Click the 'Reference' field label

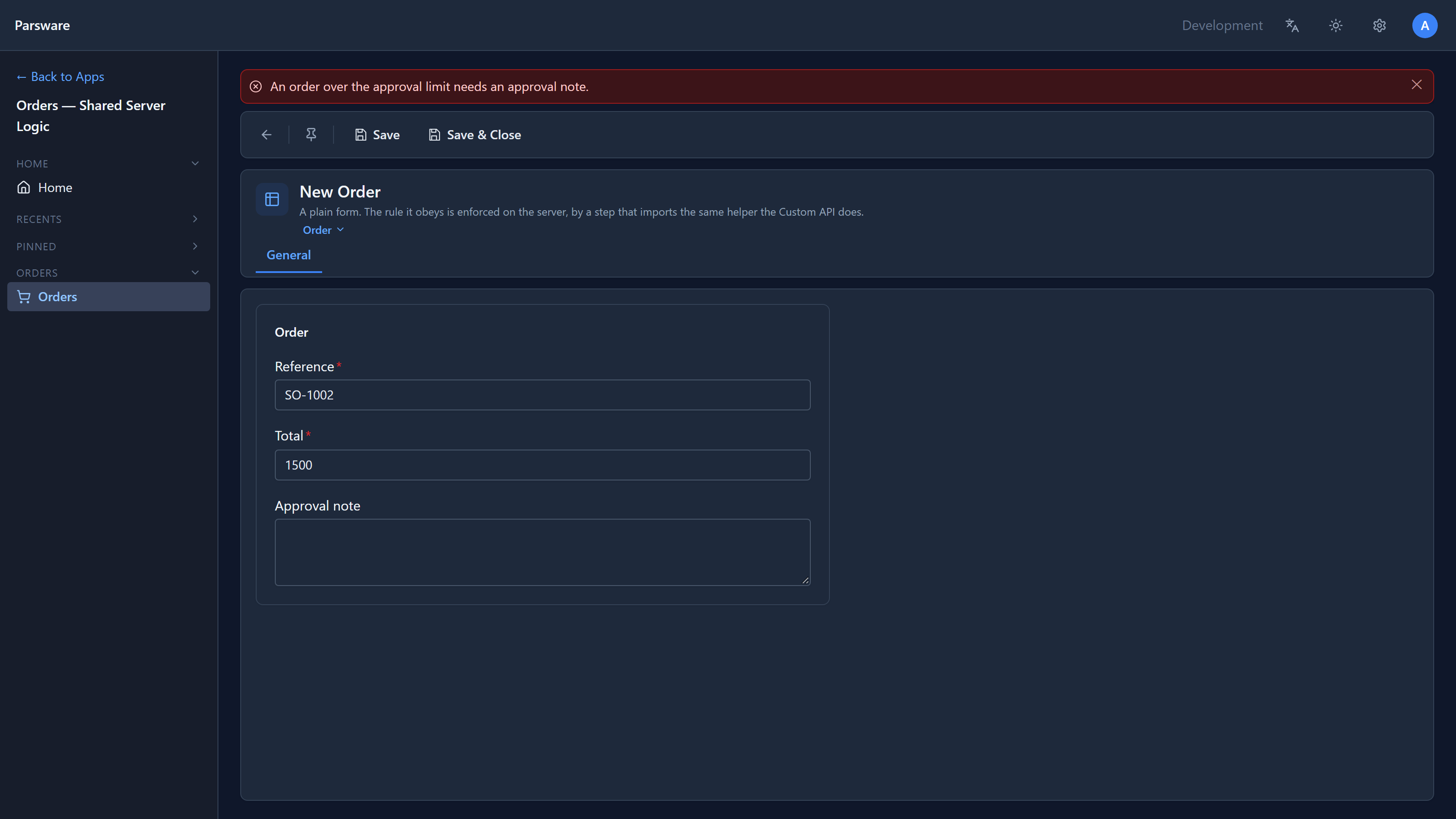(x=304, y=367)
